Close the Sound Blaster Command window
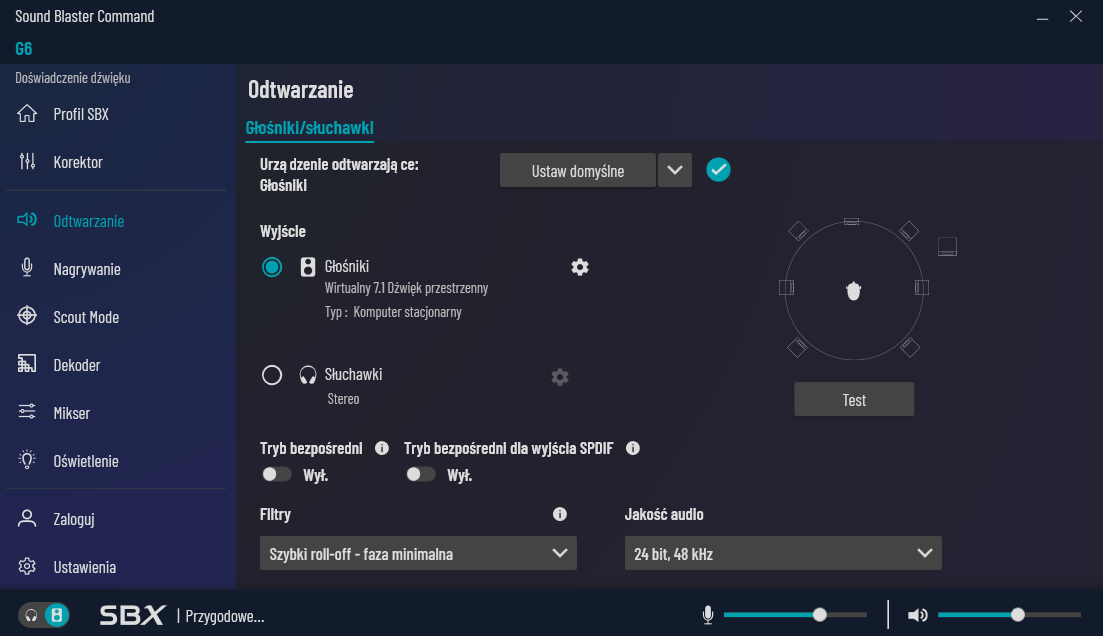The height and width of the screenshot is (636, 1103). 1076,16
